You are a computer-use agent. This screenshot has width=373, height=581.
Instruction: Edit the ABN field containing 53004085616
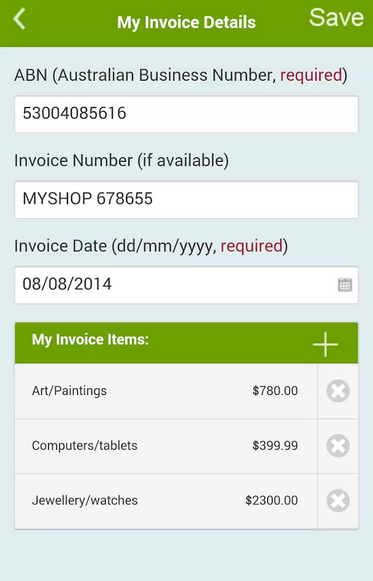(x=186, y=114)
